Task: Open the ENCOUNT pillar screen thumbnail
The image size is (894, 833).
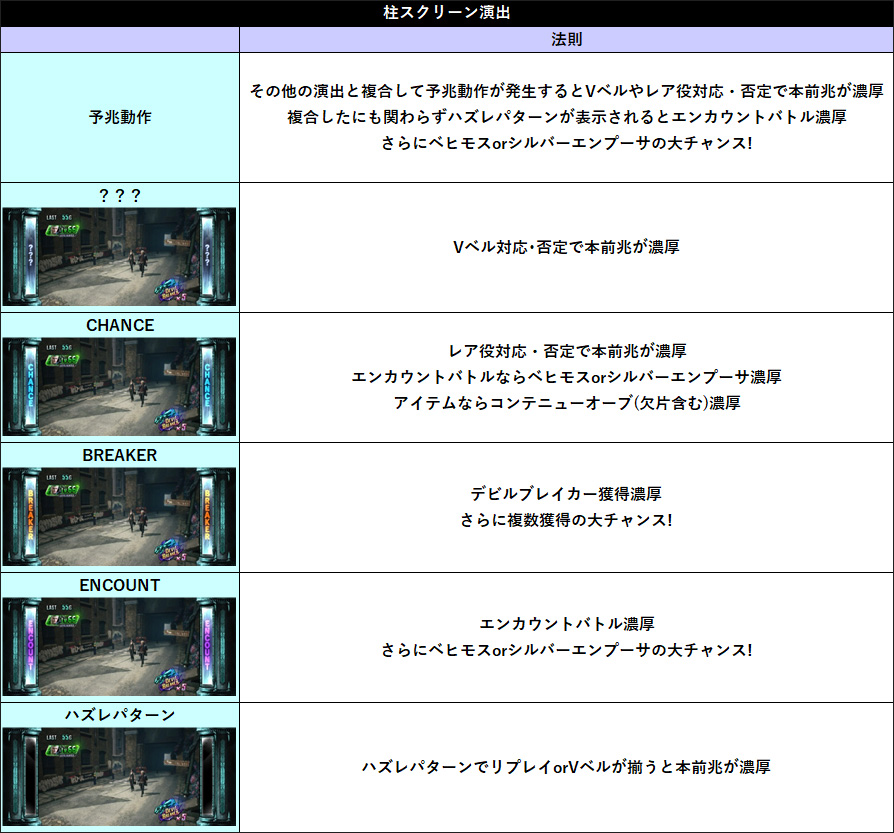Action: tap(119, 647)
